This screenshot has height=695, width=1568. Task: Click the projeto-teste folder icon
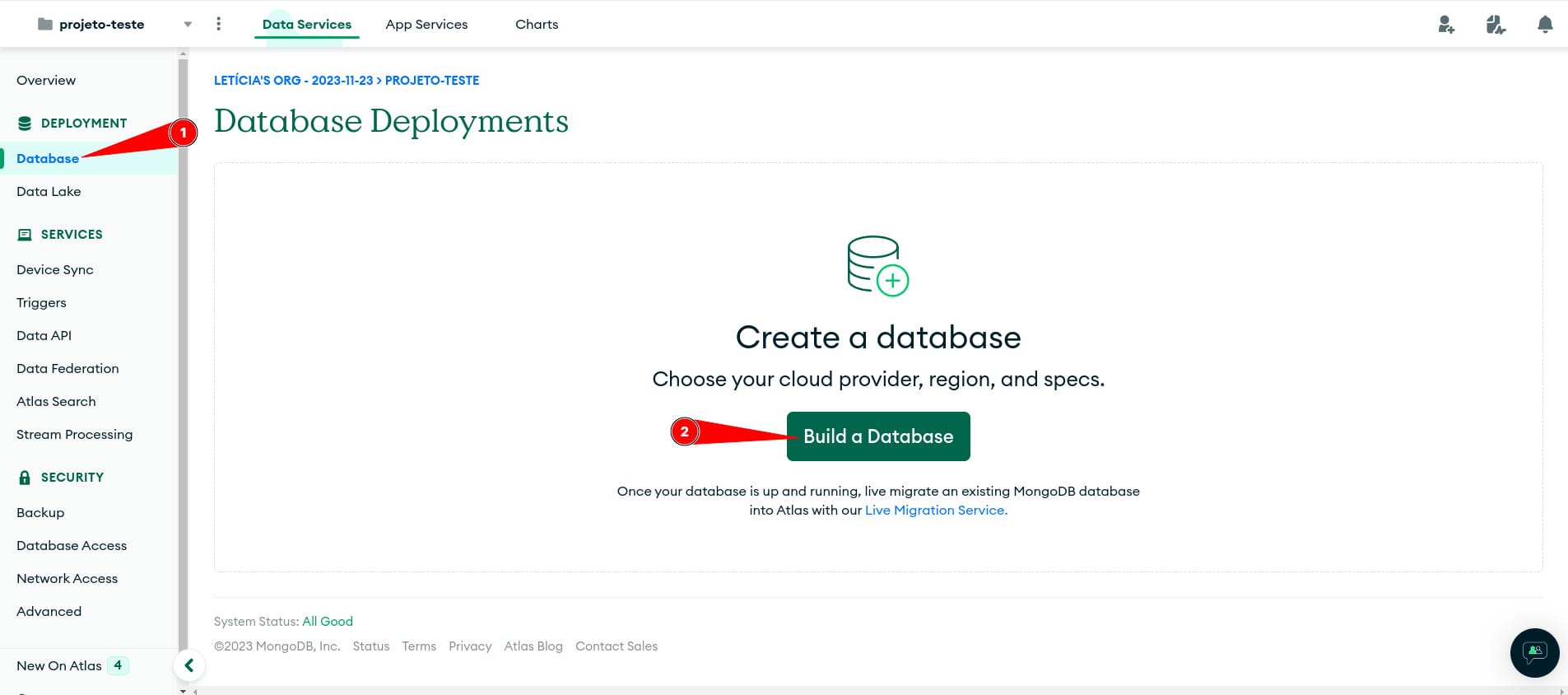pyautogui.click(x=45, y=25)
